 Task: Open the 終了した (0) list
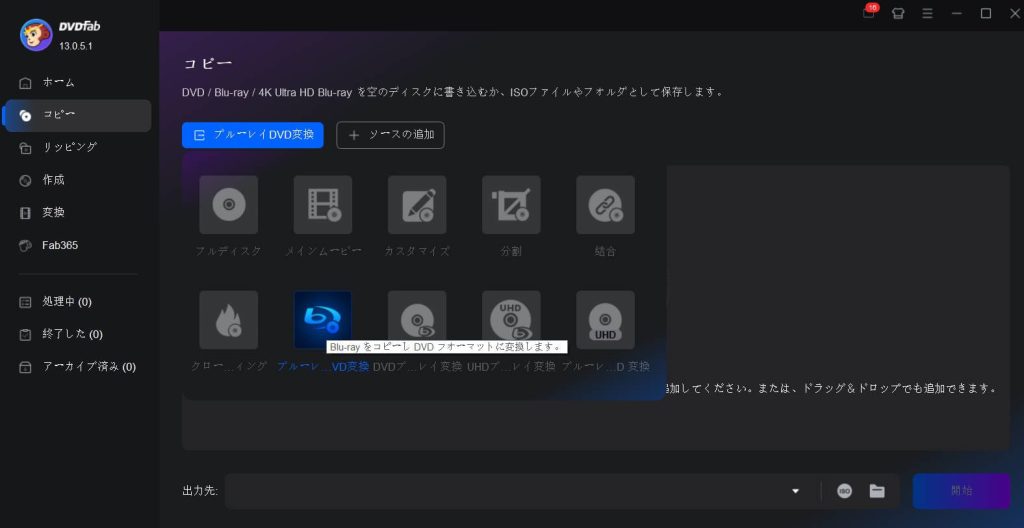77,335
